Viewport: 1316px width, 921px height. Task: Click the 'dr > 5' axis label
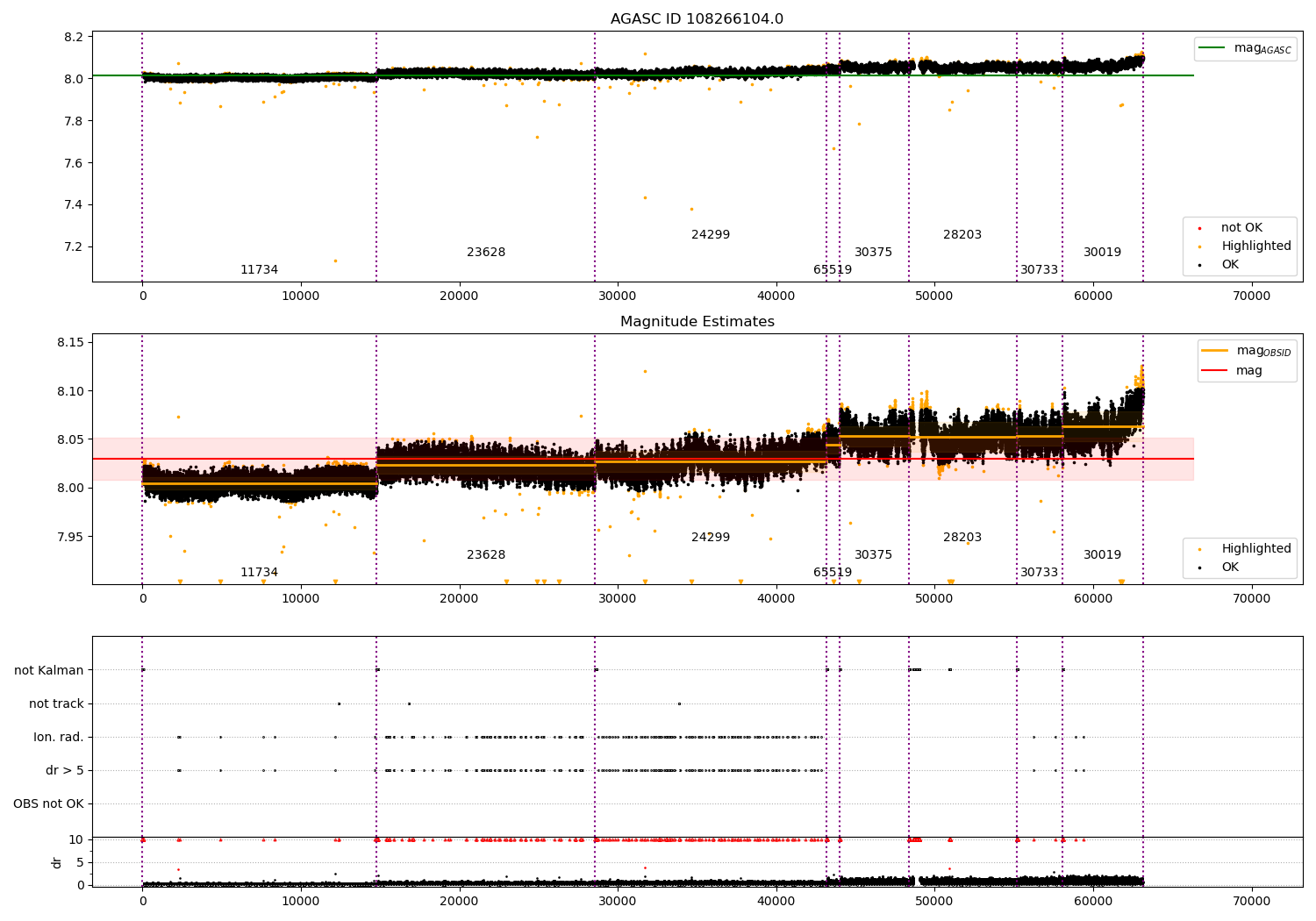(65, 771)
